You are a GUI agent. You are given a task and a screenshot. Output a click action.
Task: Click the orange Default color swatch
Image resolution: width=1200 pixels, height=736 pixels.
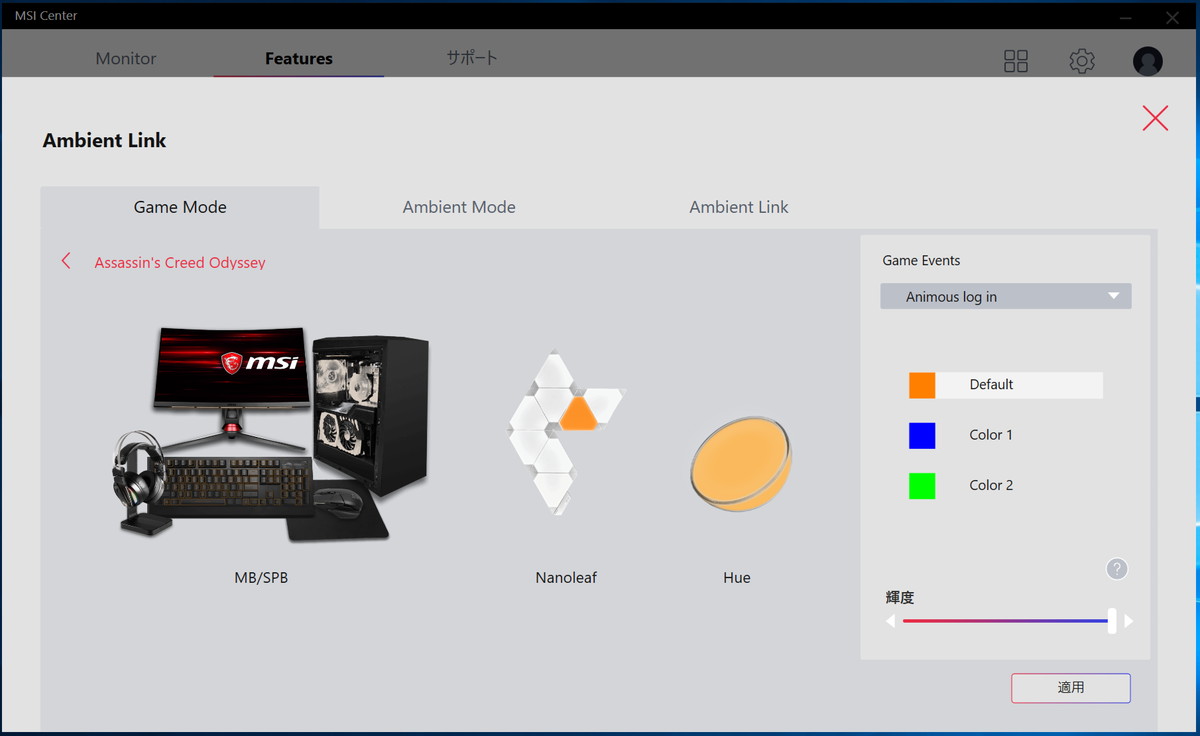pos(922,385)
